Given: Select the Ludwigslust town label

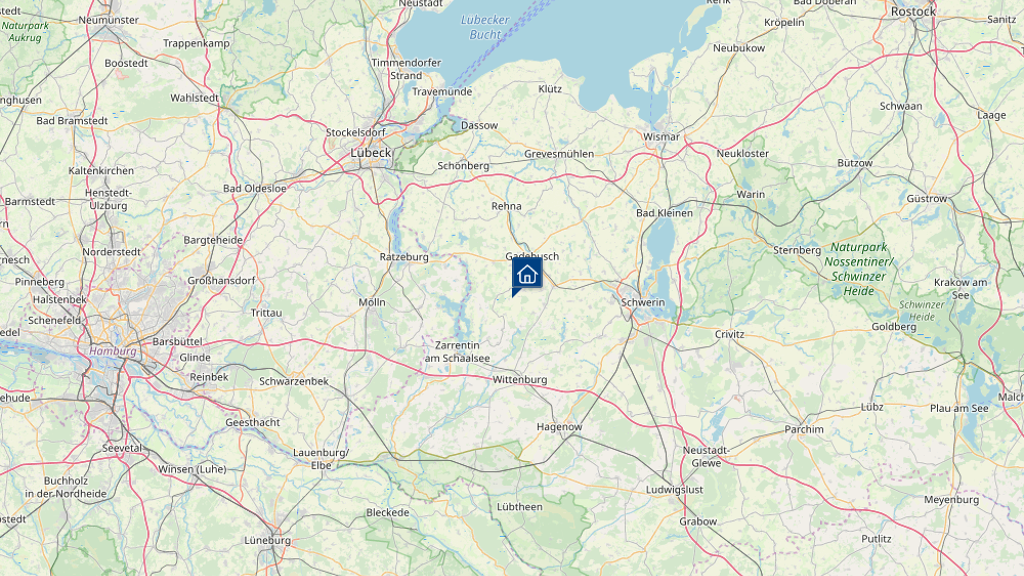Looking at the screenshot, I should click(674, 490).
